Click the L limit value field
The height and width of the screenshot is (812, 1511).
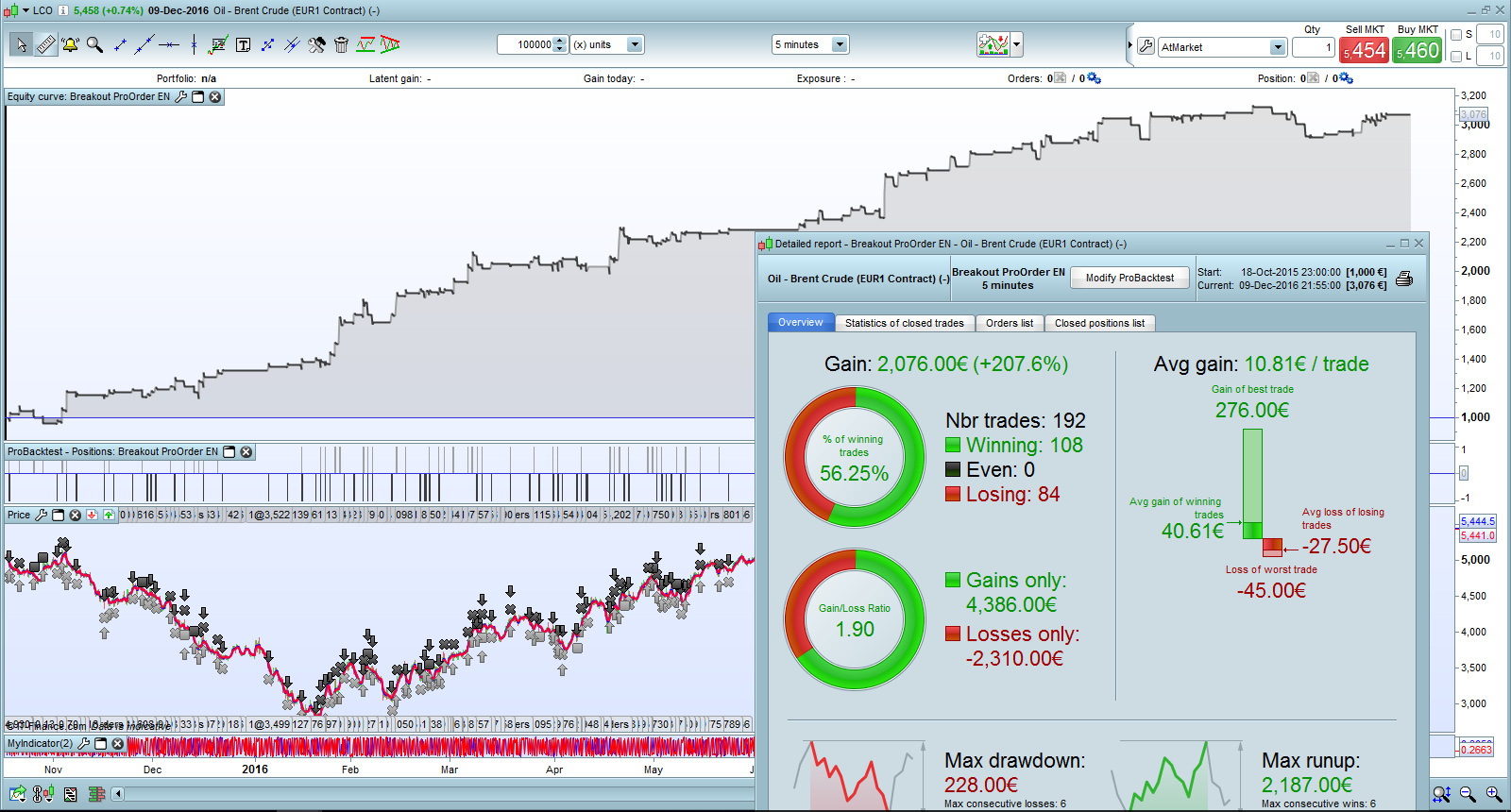[x=1490, y=57]
